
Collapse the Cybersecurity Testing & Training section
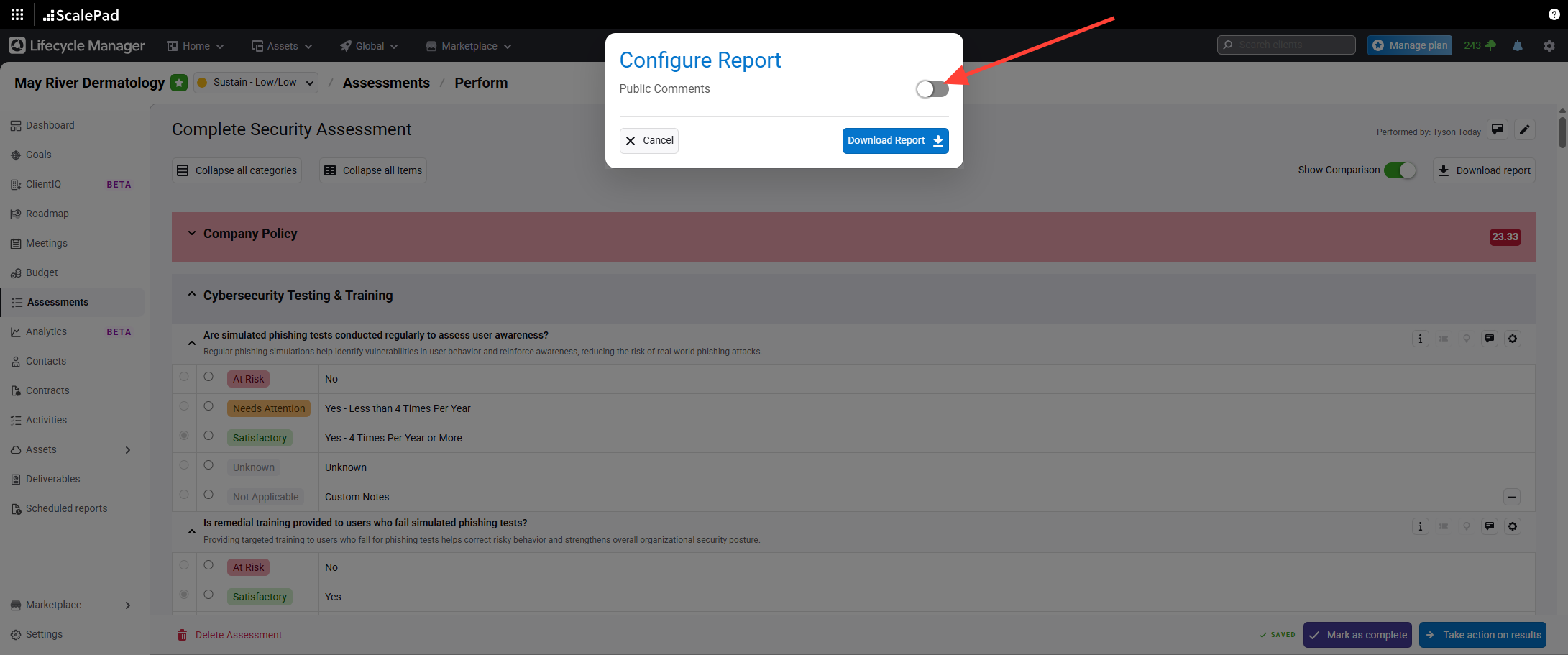191,295
